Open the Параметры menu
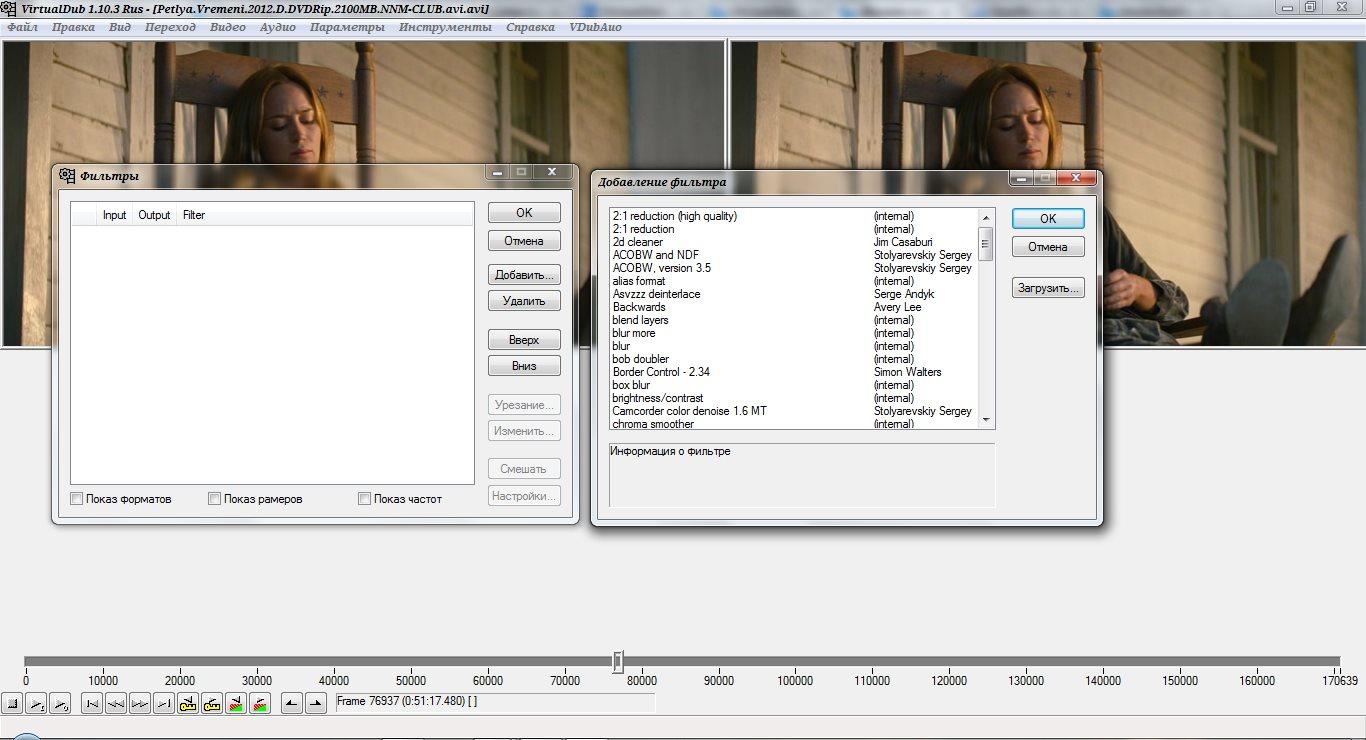The width and height of the screenshot is (1366, 740). (347, 27)
